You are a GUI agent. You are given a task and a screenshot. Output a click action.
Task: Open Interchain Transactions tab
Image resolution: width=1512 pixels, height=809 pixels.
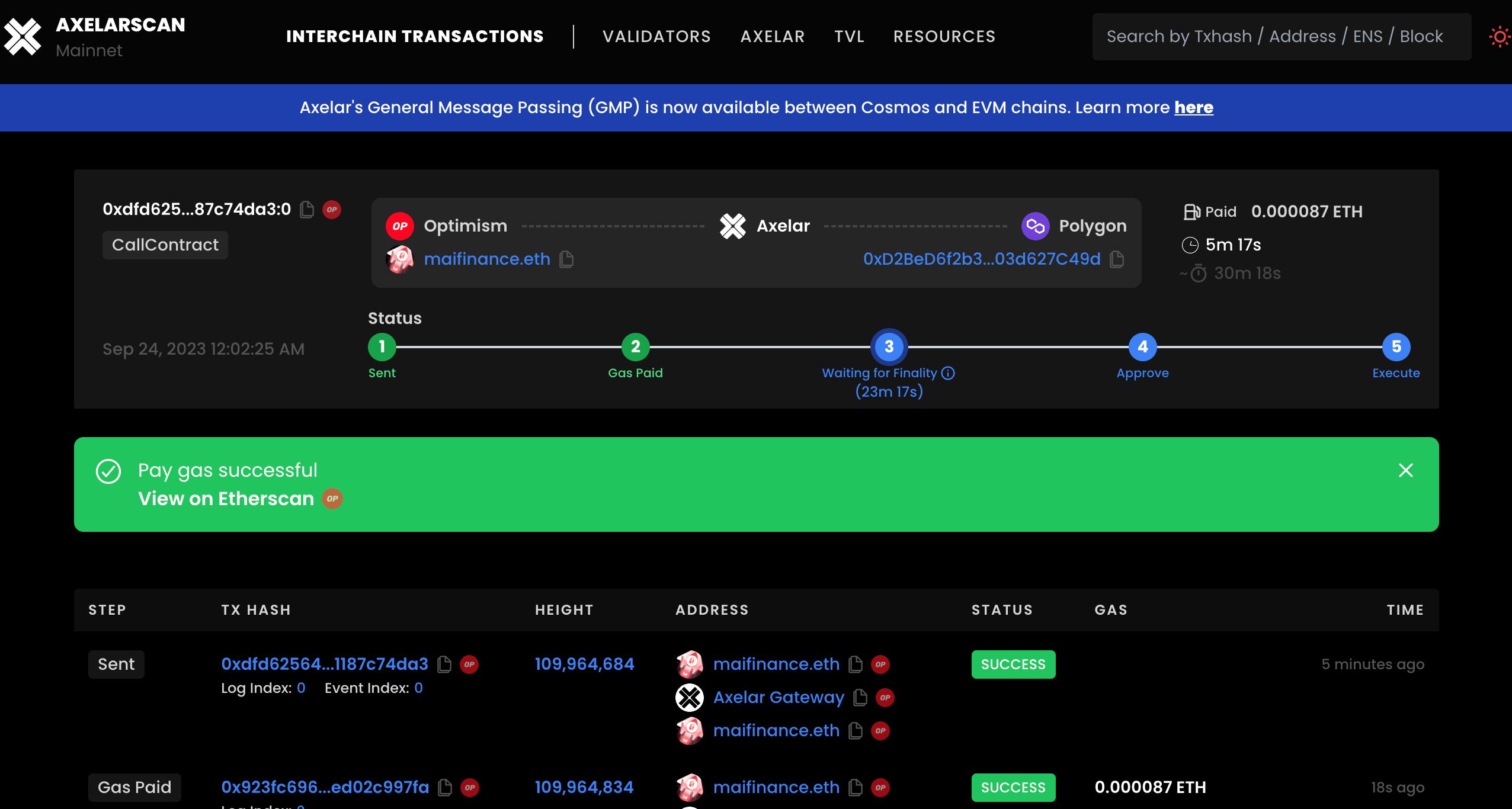point(415,37)
